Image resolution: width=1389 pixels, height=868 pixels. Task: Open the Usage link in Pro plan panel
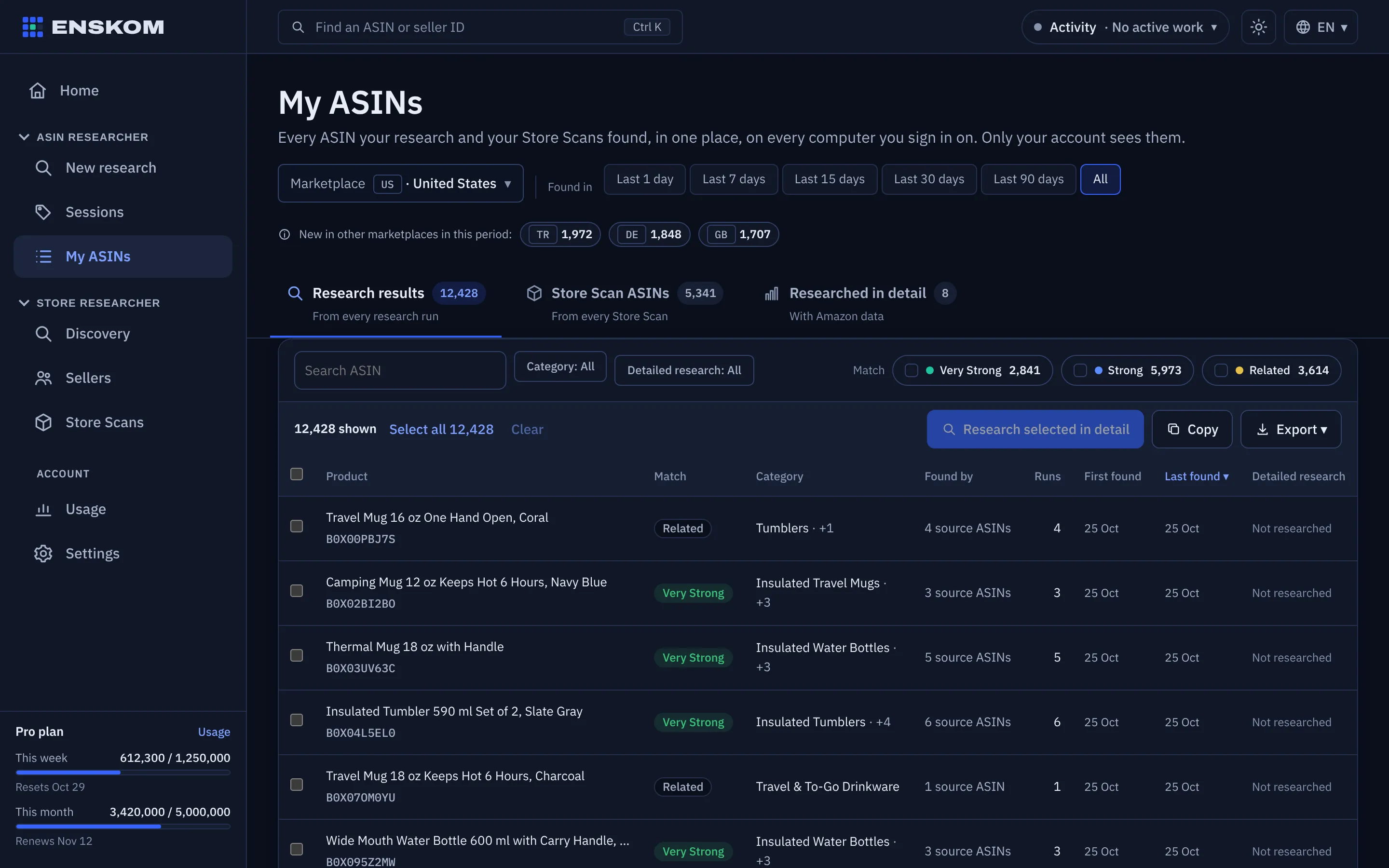tap(214, 732)
